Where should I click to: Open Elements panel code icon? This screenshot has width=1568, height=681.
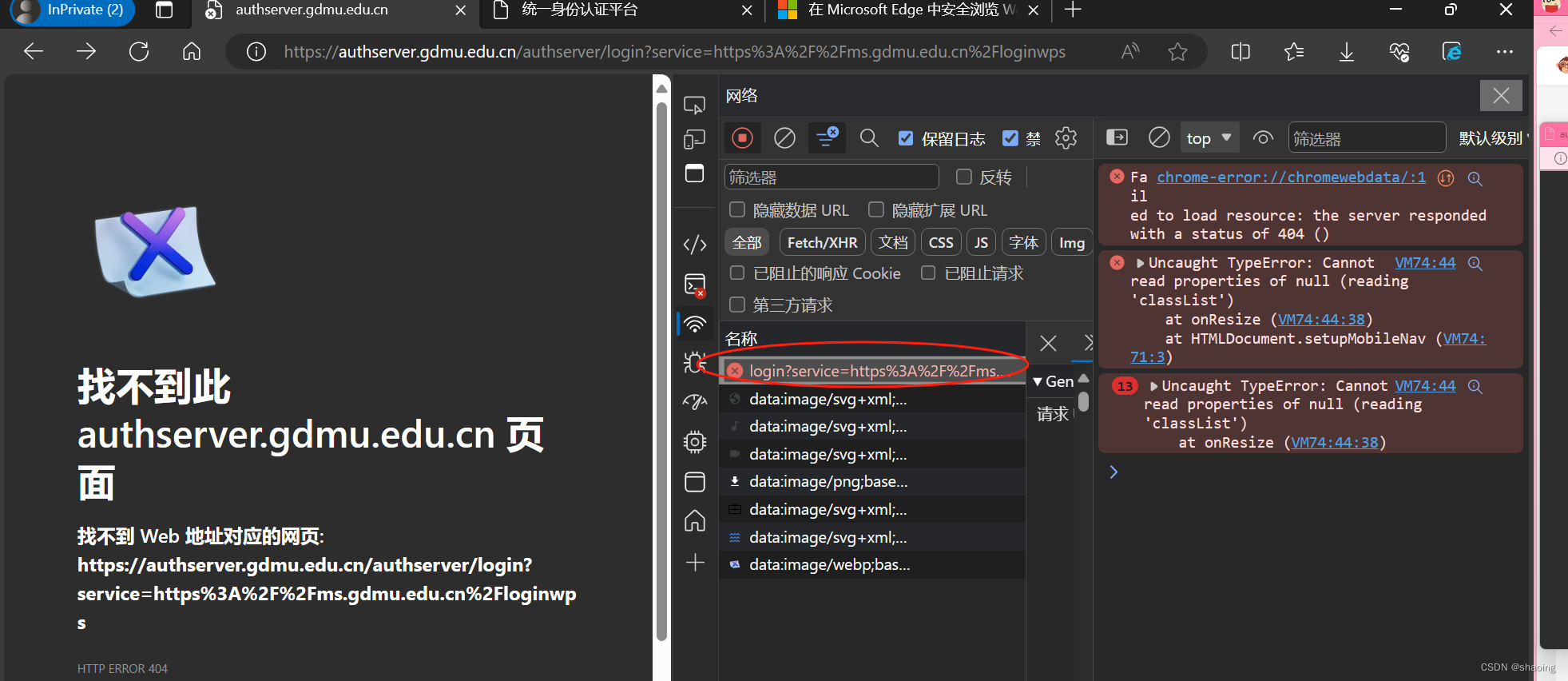pos(695,244)
